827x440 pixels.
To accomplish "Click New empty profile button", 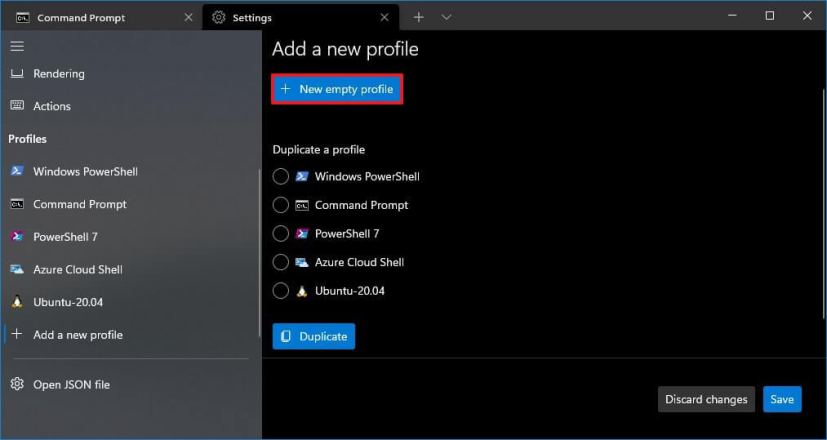I will pyautogui.click(x=338, y=89).
